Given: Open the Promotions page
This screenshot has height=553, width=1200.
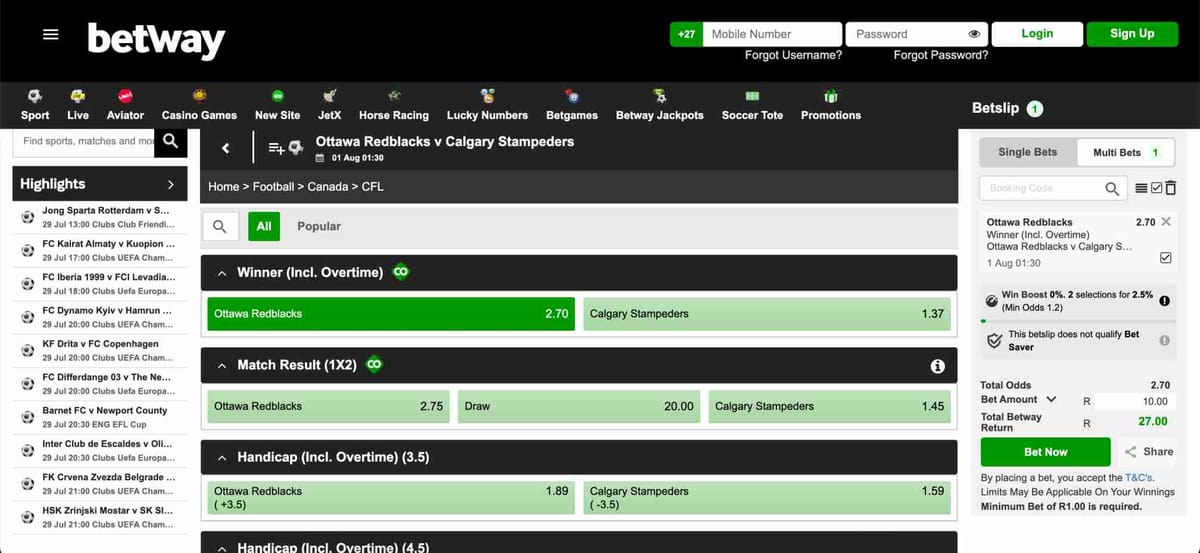Looking at the screenshot, I should [x=831, y=105].
